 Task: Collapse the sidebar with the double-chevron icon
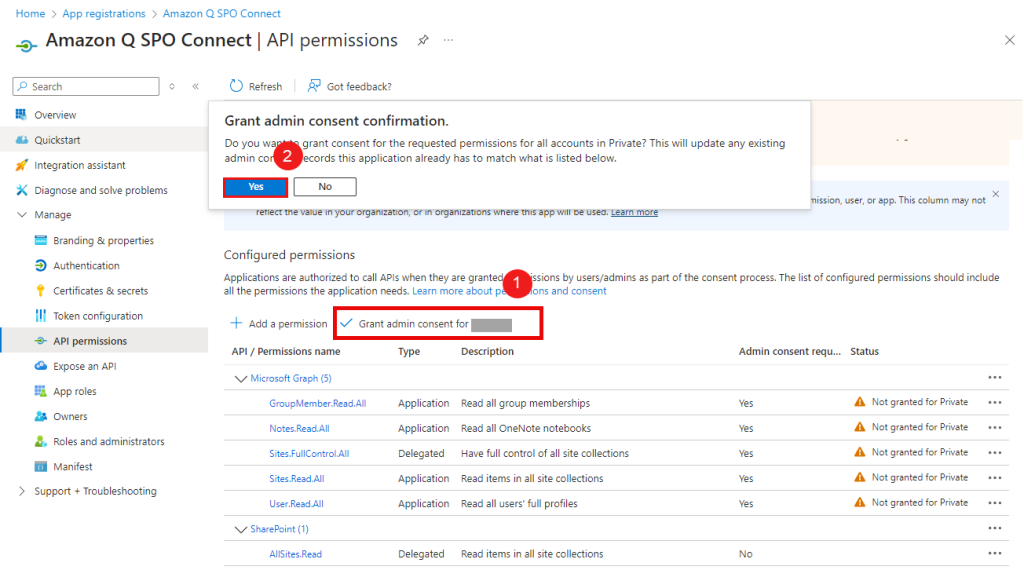coord(195,86)
